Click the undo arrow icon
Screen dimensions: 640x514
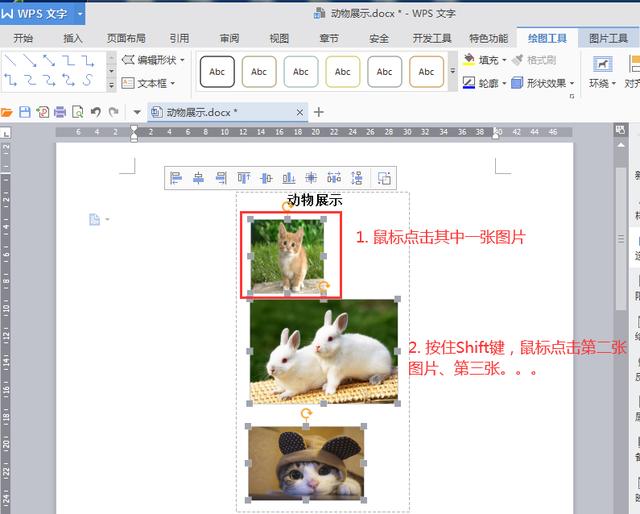(96, 112)
